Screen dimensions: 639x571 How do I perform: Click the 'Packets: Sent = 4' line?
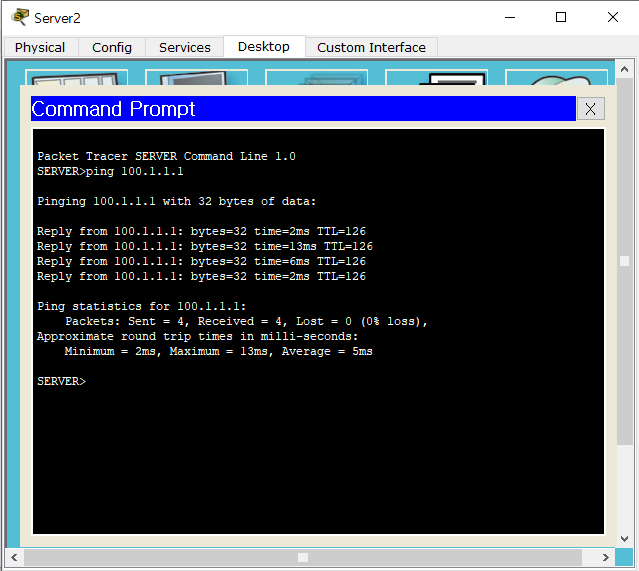pos(246,321)
